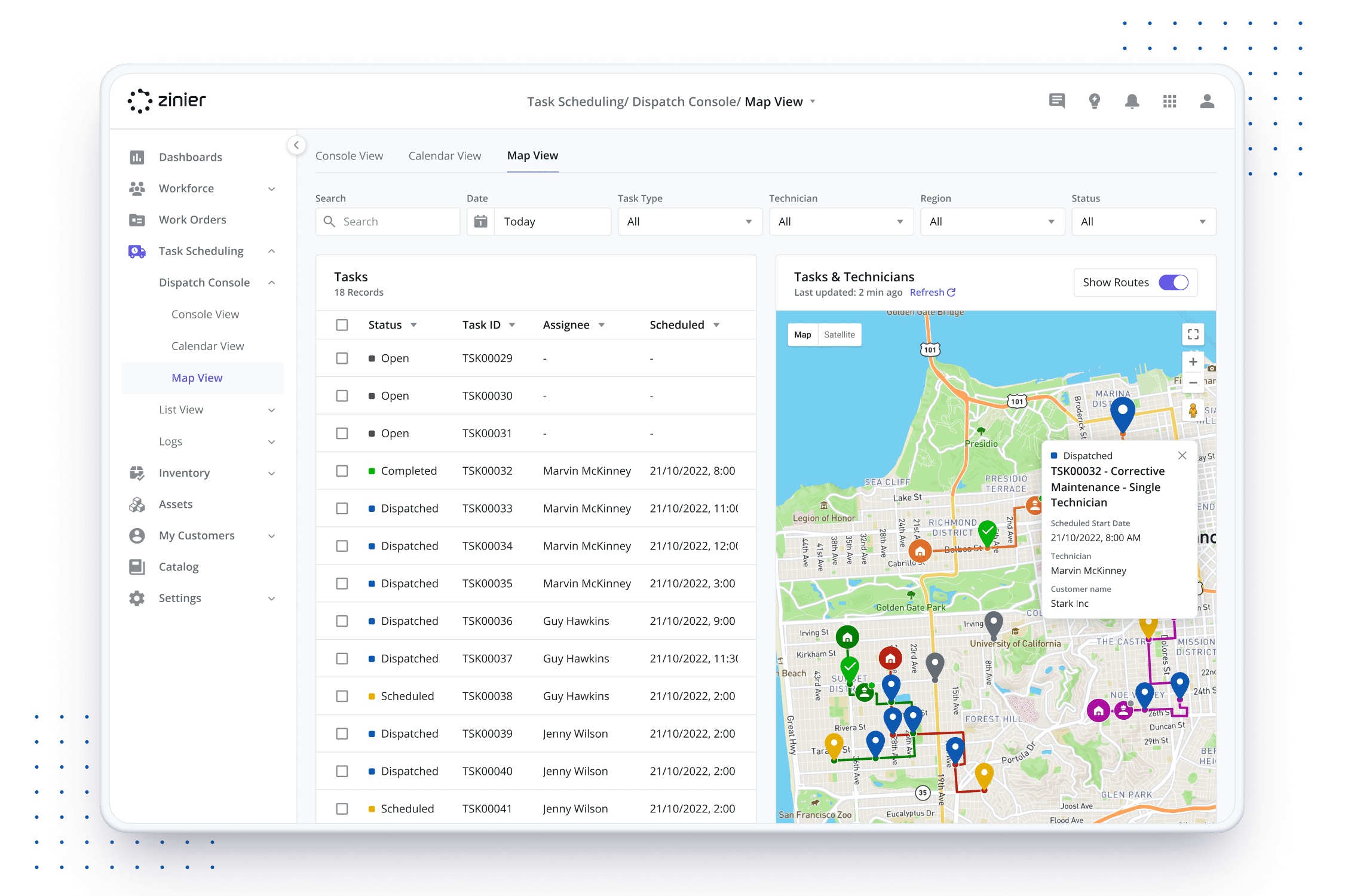Image resolution: width=1345 pixels, height=896 pixels.
Task: Collapse the sidebar with the arrow button
Action: 296,145
